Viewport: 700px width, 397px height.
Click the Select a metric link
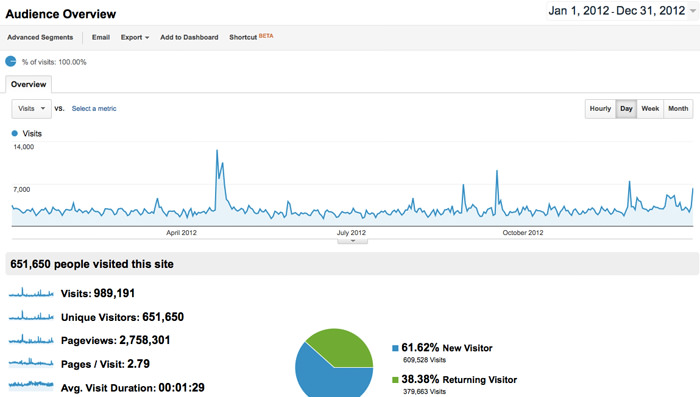(x=94, y=109)
